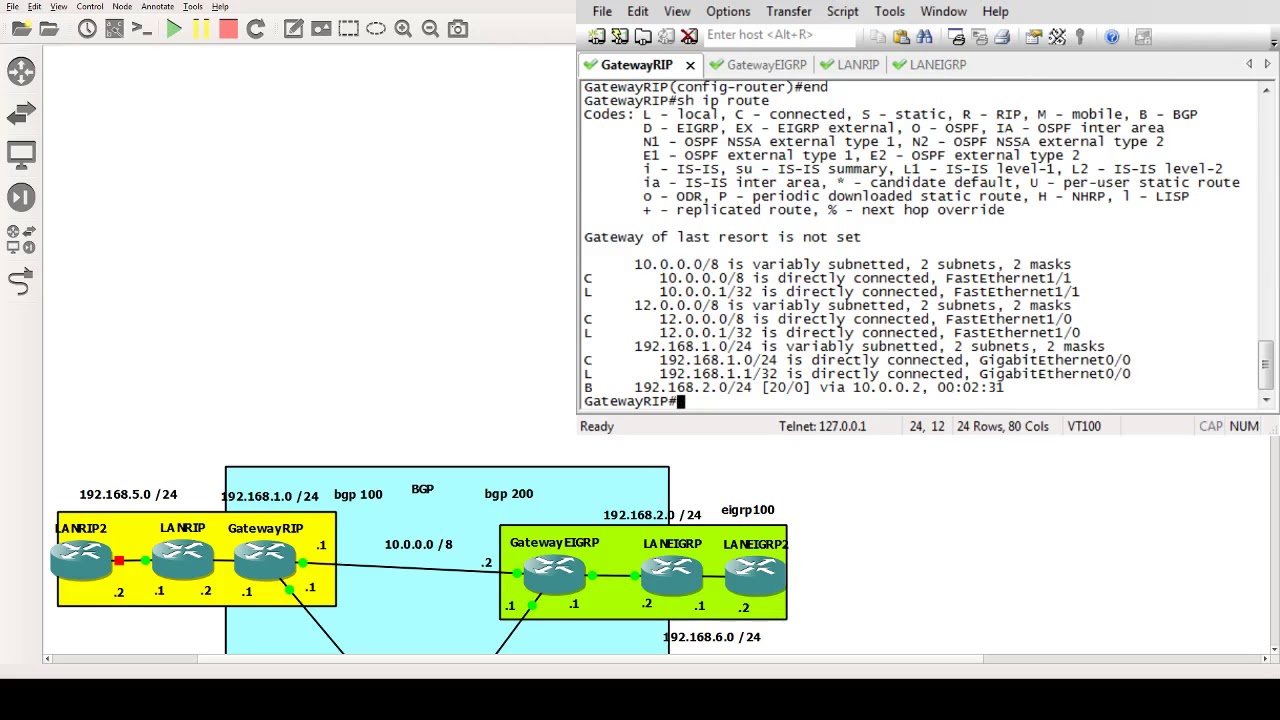This screenshot has height=720, width=1280.
Task: Select the add note tool
Action: [293, 29]
